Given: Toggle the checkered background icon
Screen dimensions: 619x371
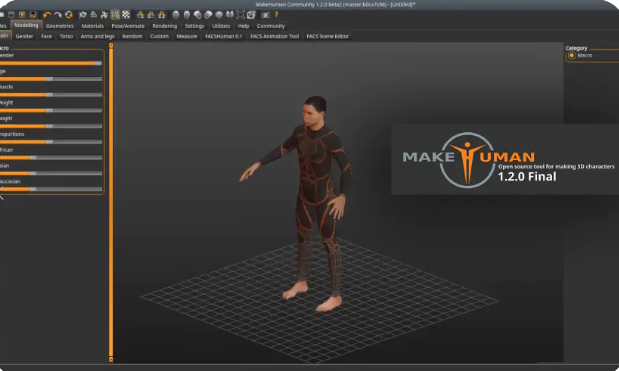Looking at the screenshot, I should coord(126,15).
